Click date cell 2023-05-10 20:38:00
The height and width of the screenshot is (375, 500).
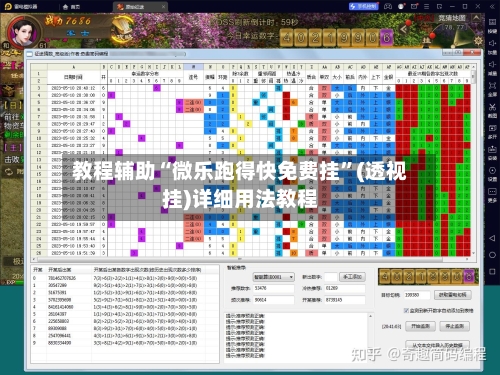point(74,95)
